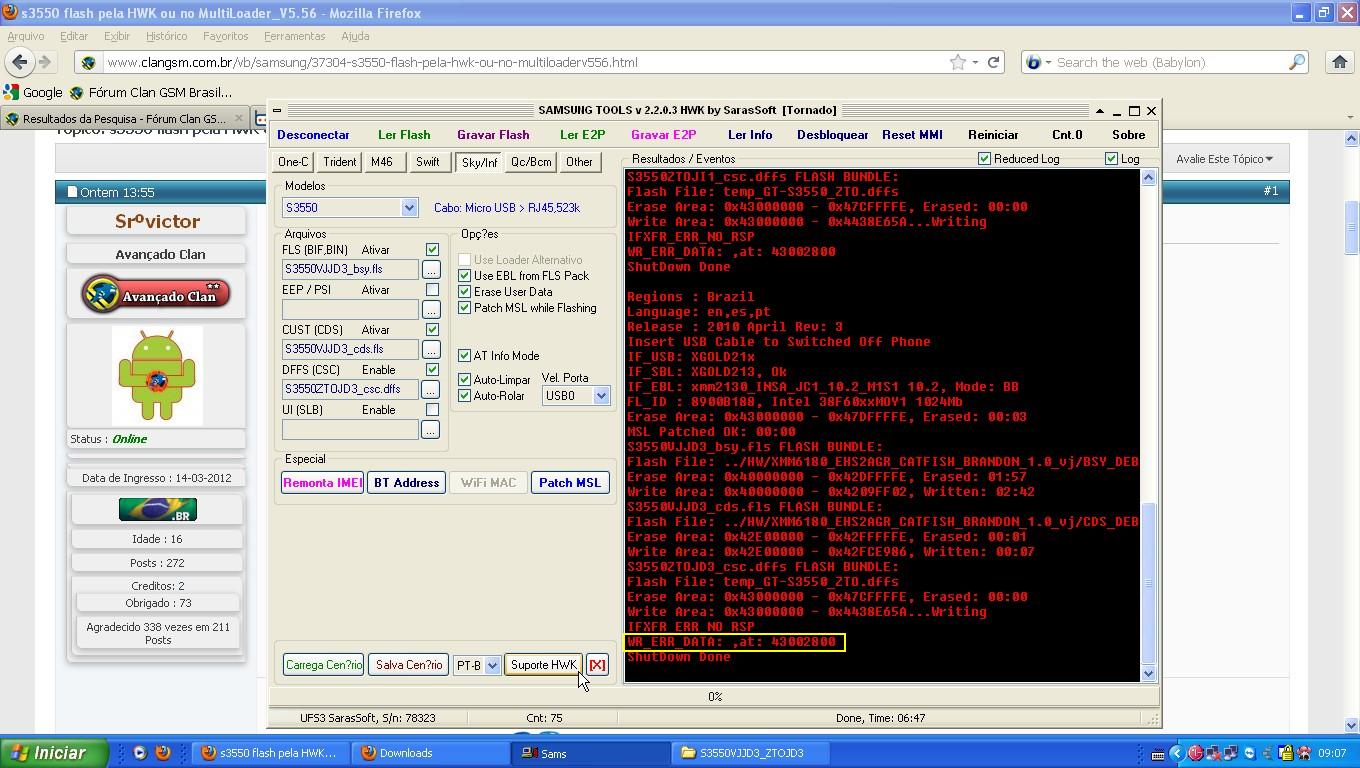
Task: Click Android avatar image of Srºvictor
Action: click(x=157, y=376)
